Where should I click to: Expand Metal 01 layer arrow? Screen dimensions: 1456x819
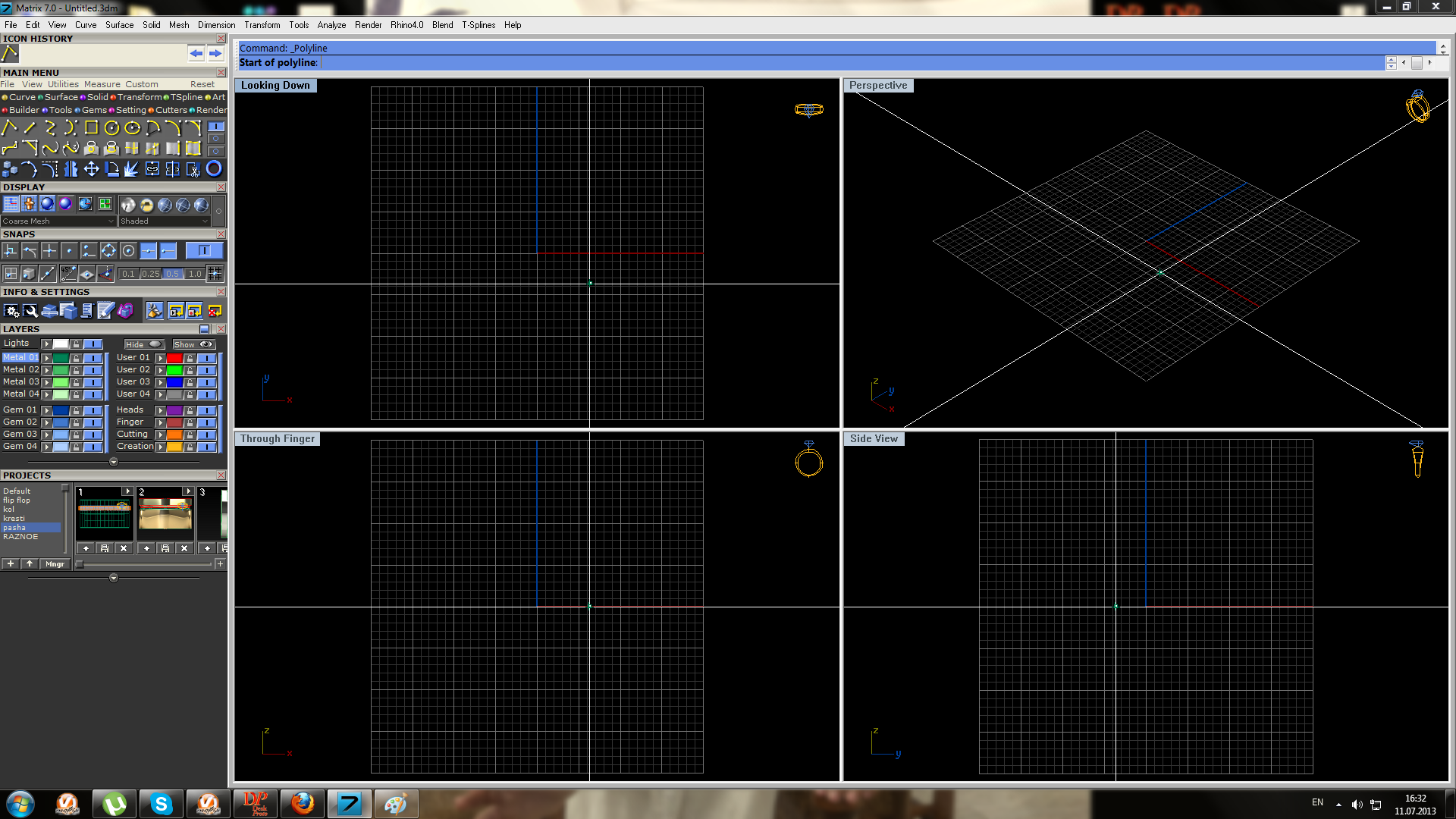pyautogui.click(x=46, y=358)
